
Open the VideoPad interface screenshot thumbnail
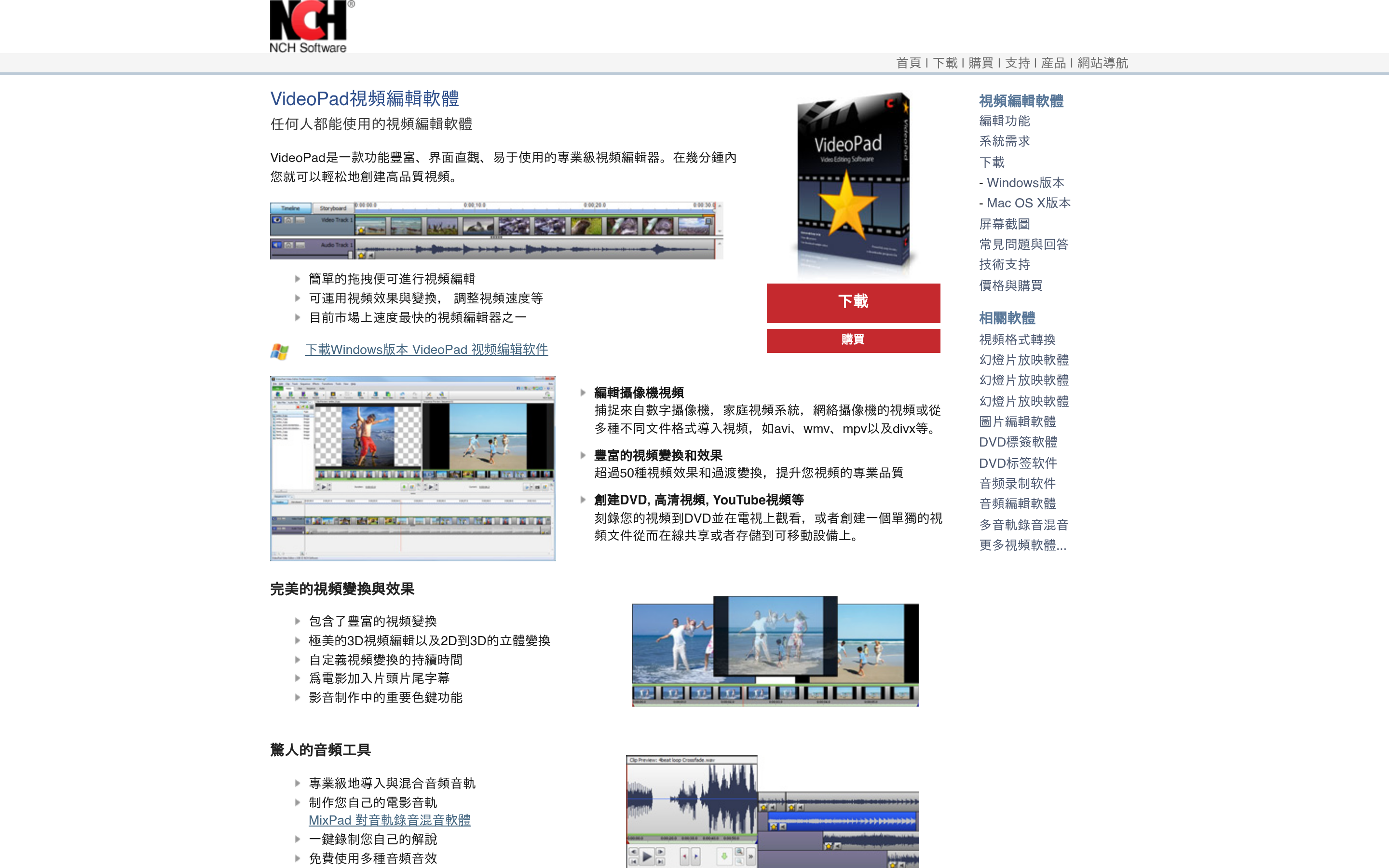pos(413,468)
